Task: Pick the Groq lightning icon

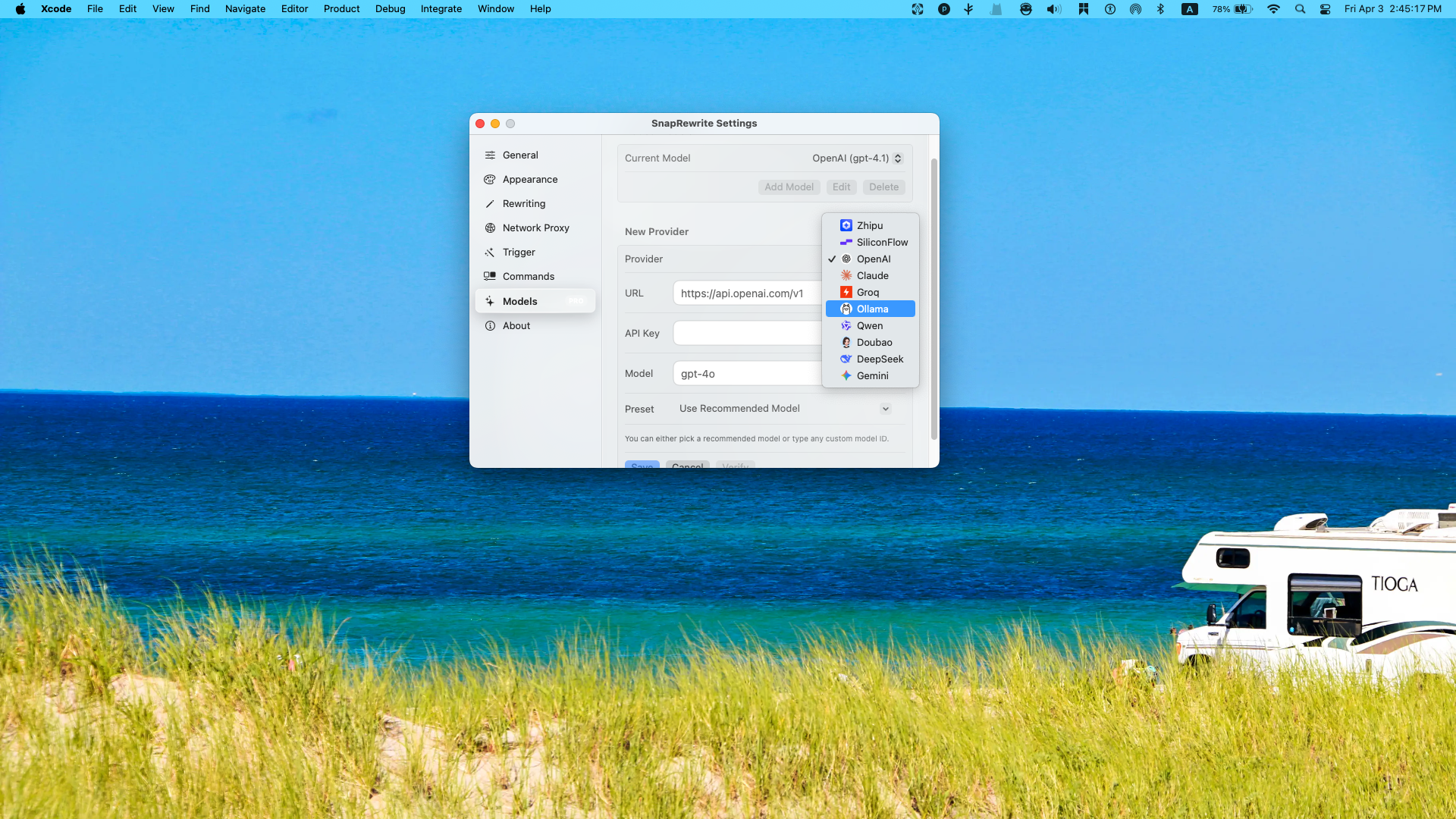Action: click(846, 292)
